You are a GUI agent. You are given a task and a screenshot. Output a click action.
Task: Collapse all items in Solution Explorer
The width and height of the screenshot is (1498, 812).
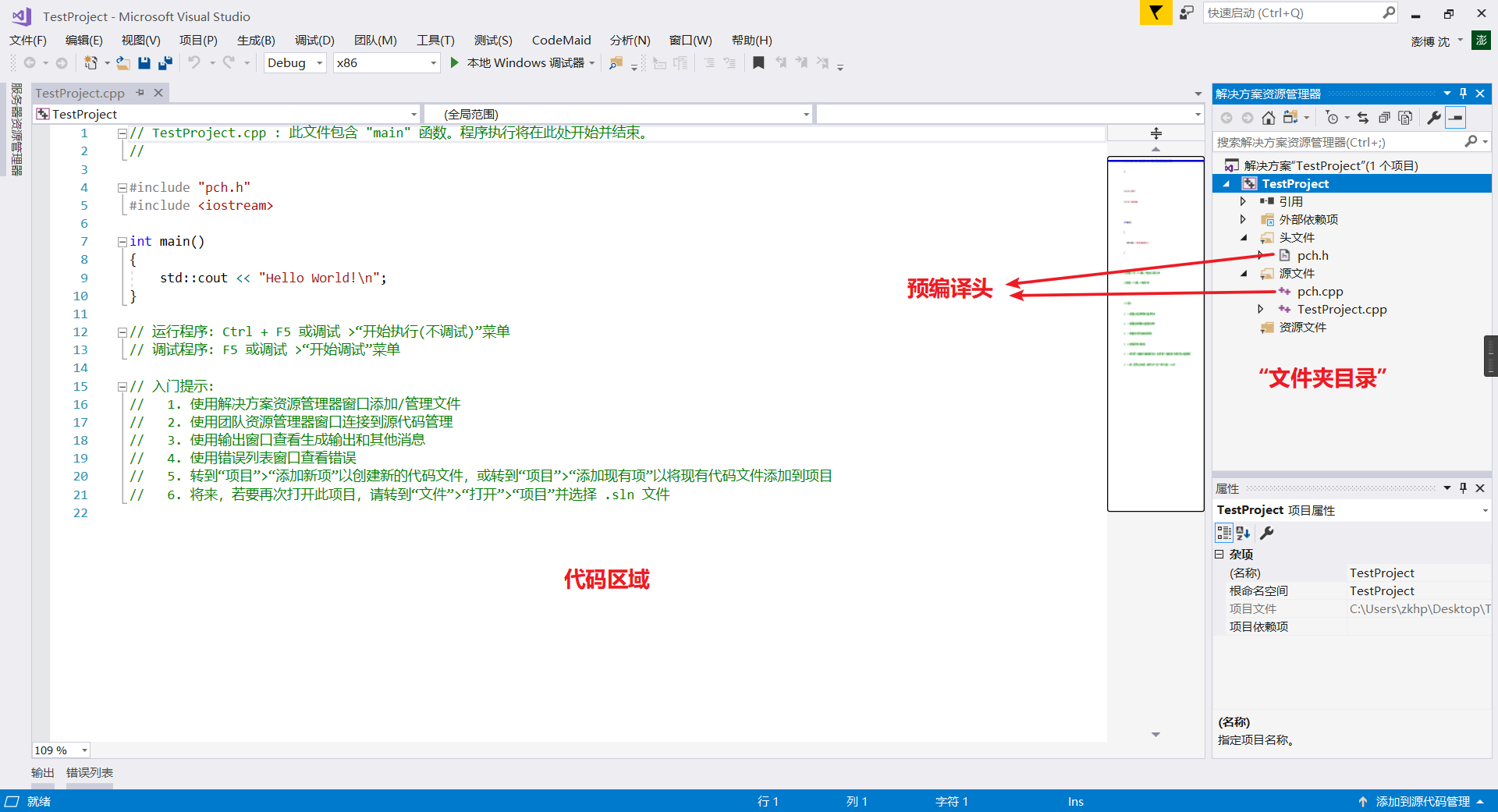click(1384, 117)
